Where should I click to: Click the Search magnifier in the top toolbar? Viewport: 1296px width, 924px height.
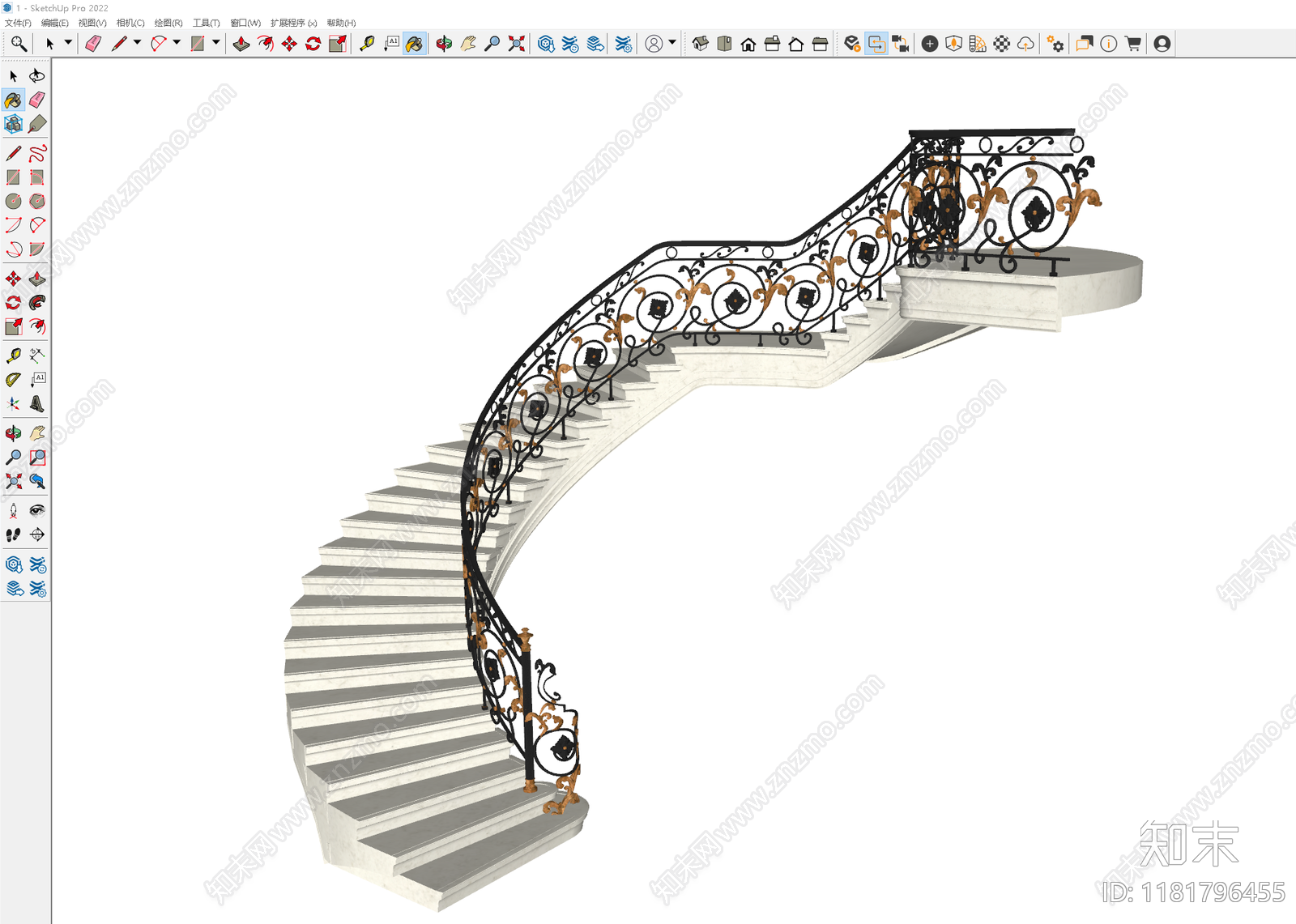click(x=19, y=44)
